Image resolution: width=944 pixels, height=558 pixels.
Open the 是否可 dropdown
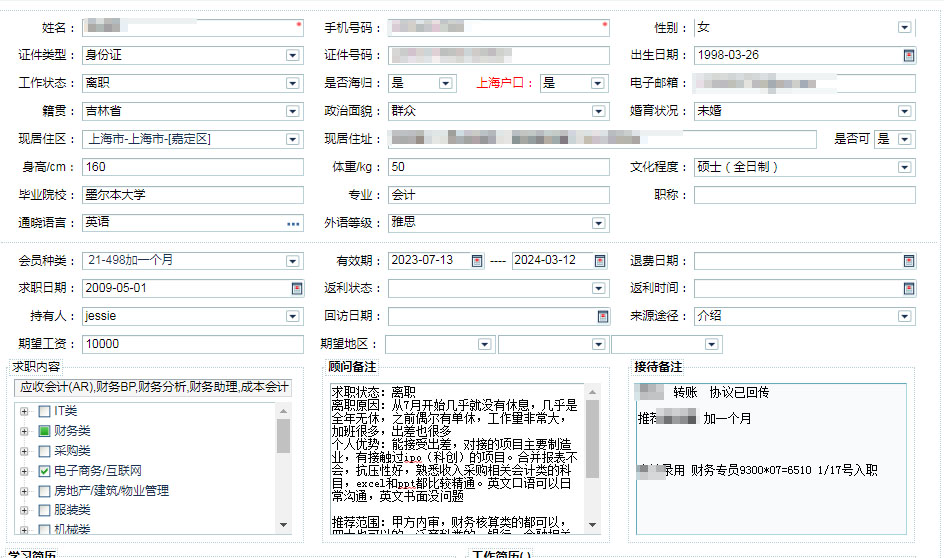(x=904, y=140)
